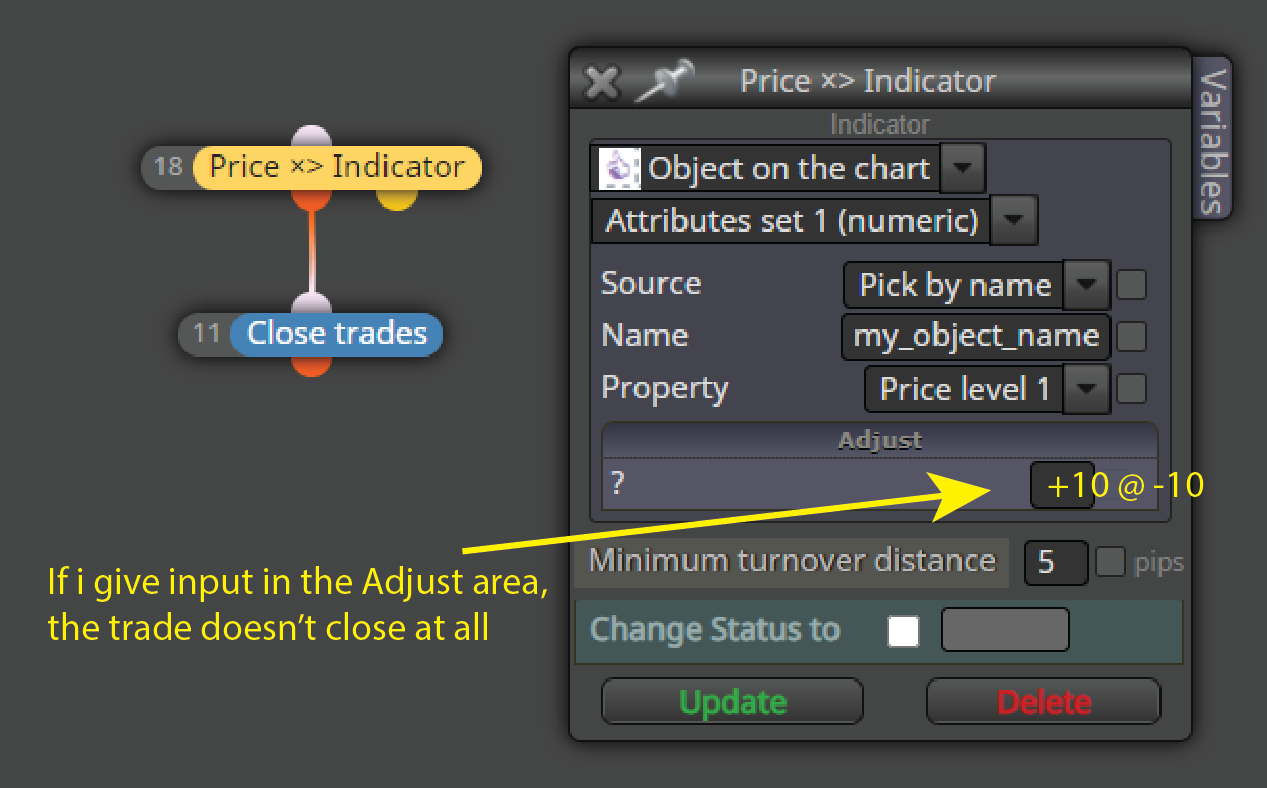Toggle the checkbox beside Name field
The image size is (1267, 788).
1131,337
